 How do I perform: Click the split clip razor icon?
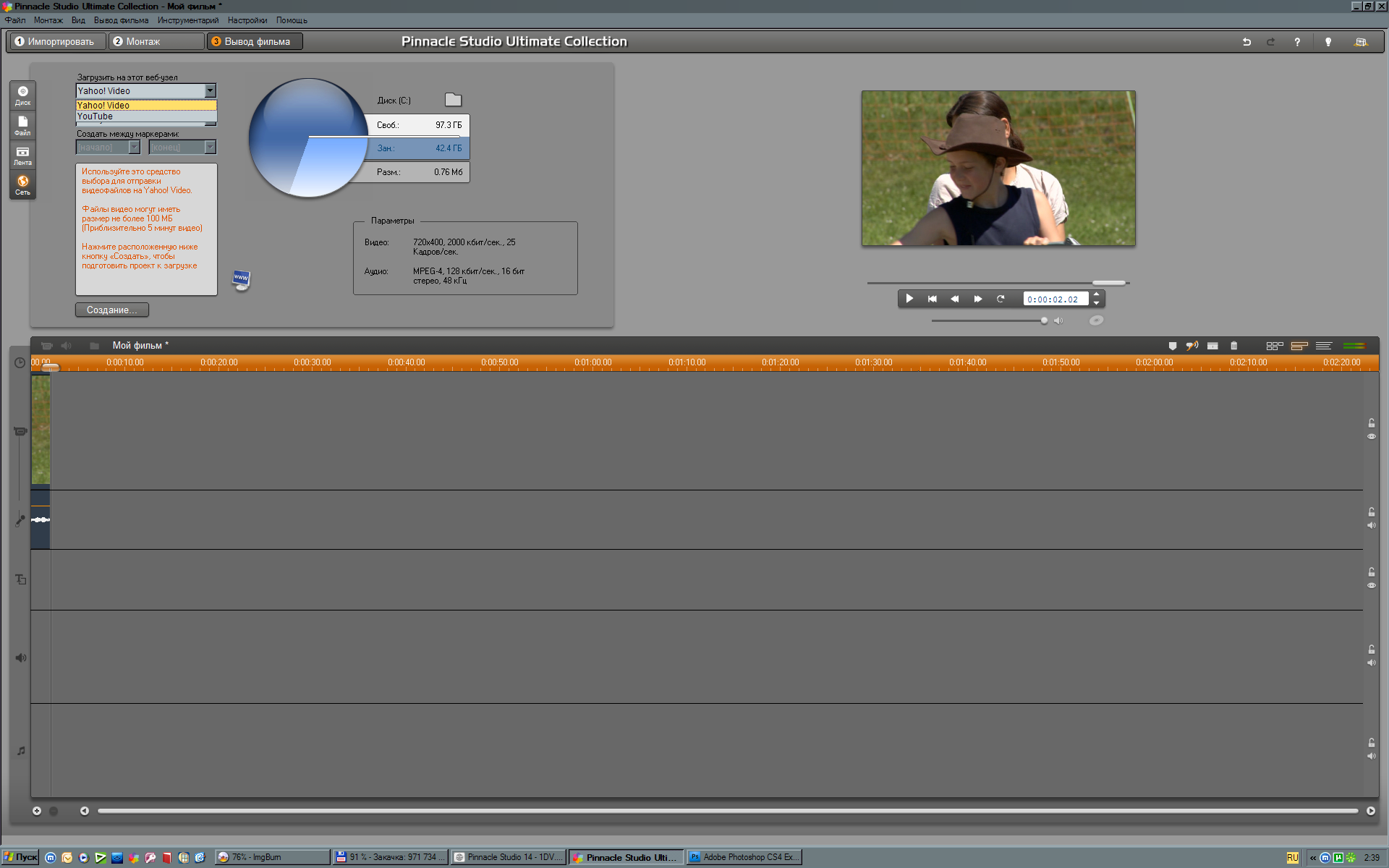pyautogui.click(x=1212, y=346)
